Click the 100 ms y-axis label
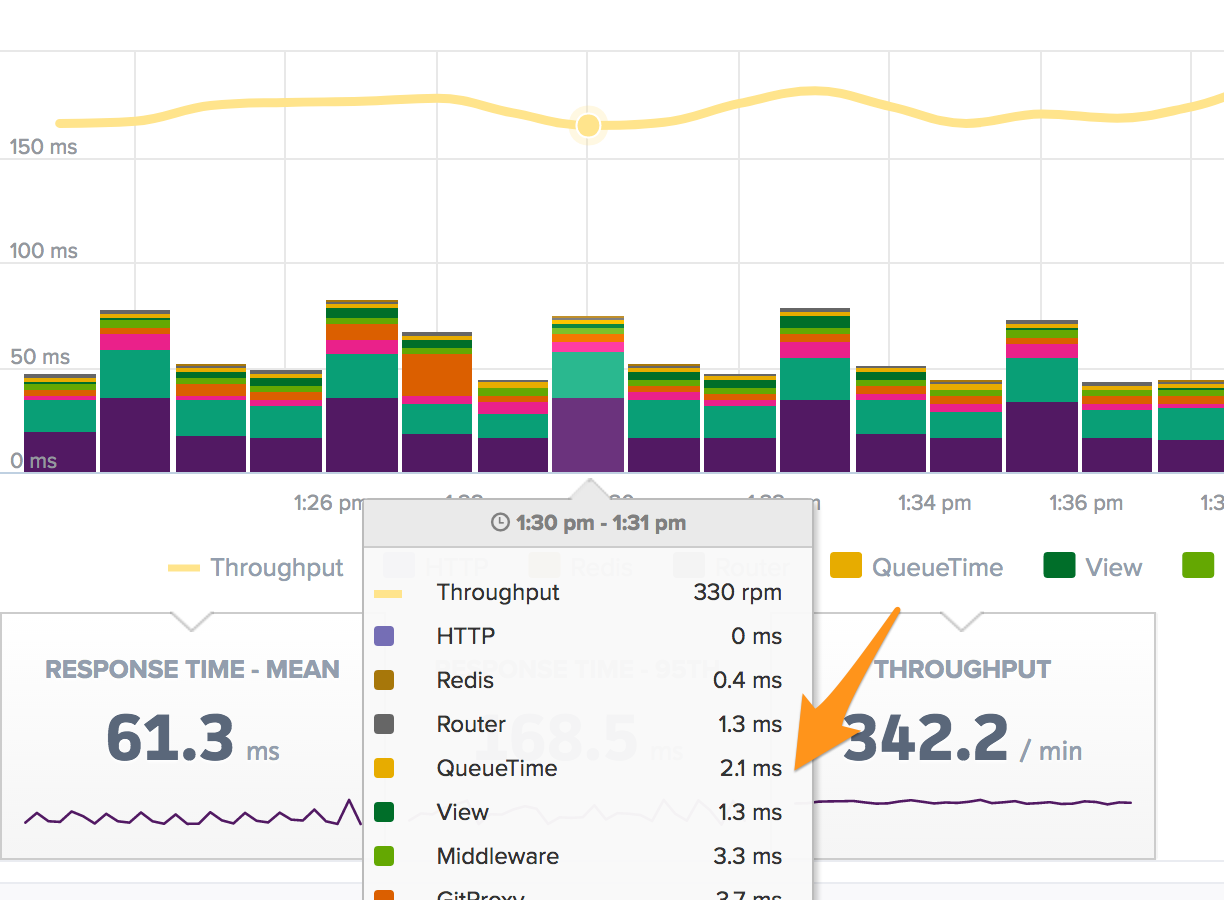Screen dimensions: 1224x900 (x=43, y=251)
